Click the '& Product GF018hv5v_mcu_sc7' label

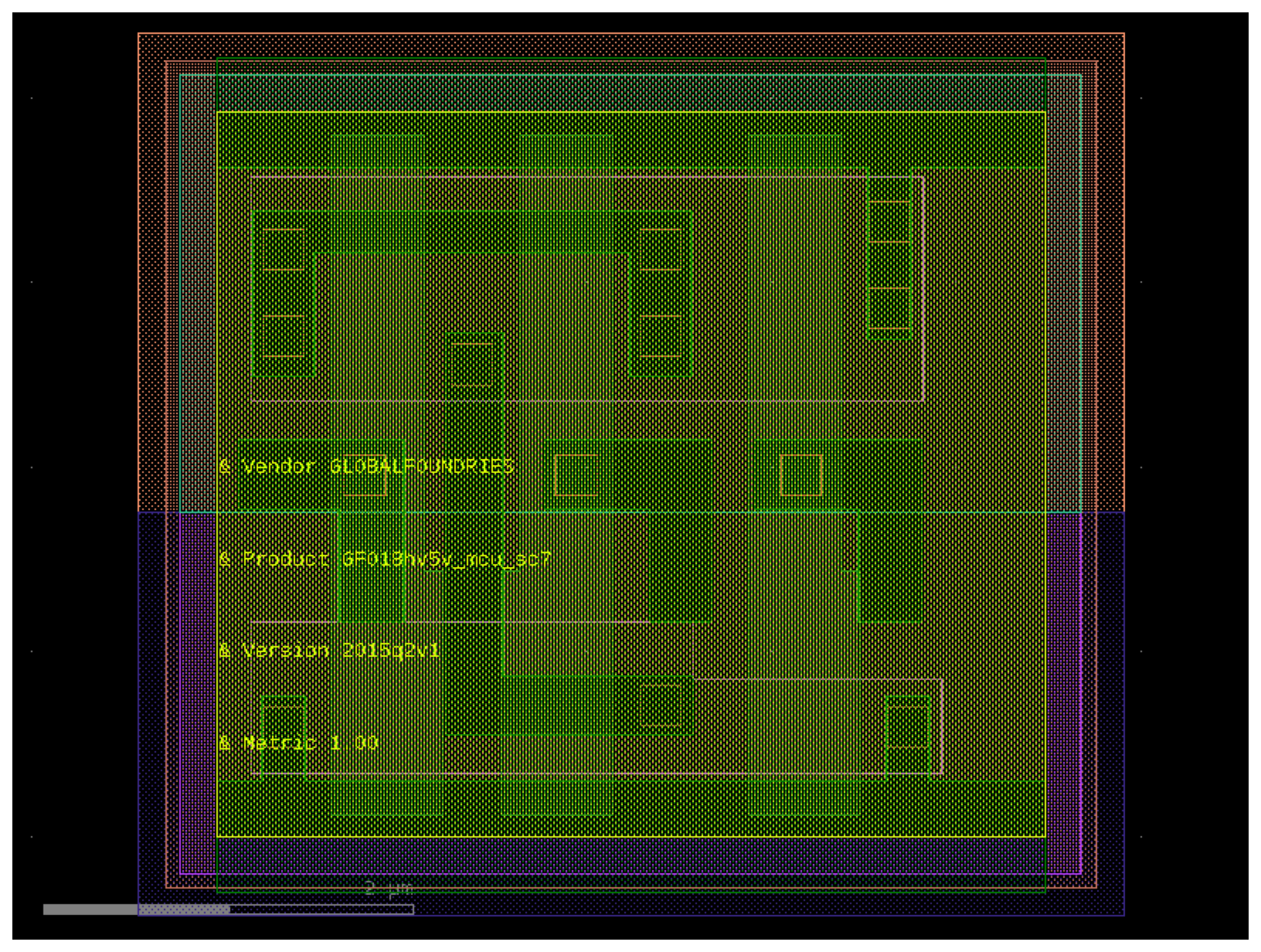pos(385,559)
